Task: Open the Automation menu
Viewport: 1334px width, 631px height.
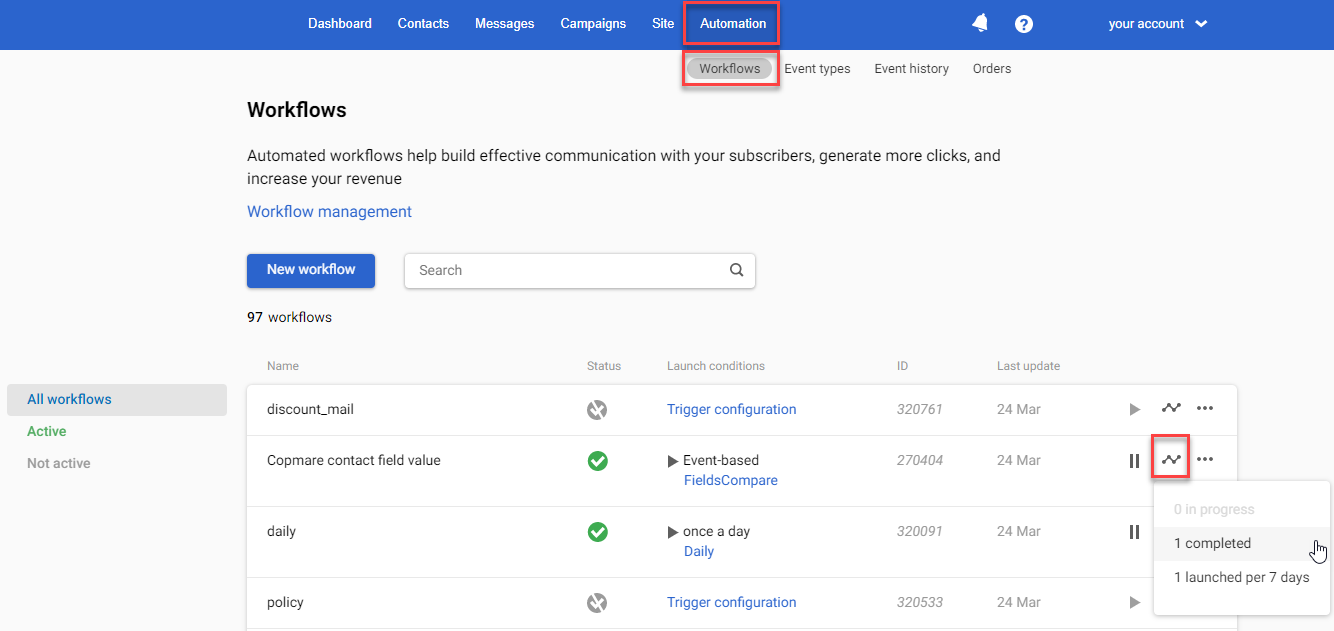Action: [x=732, y=24]
